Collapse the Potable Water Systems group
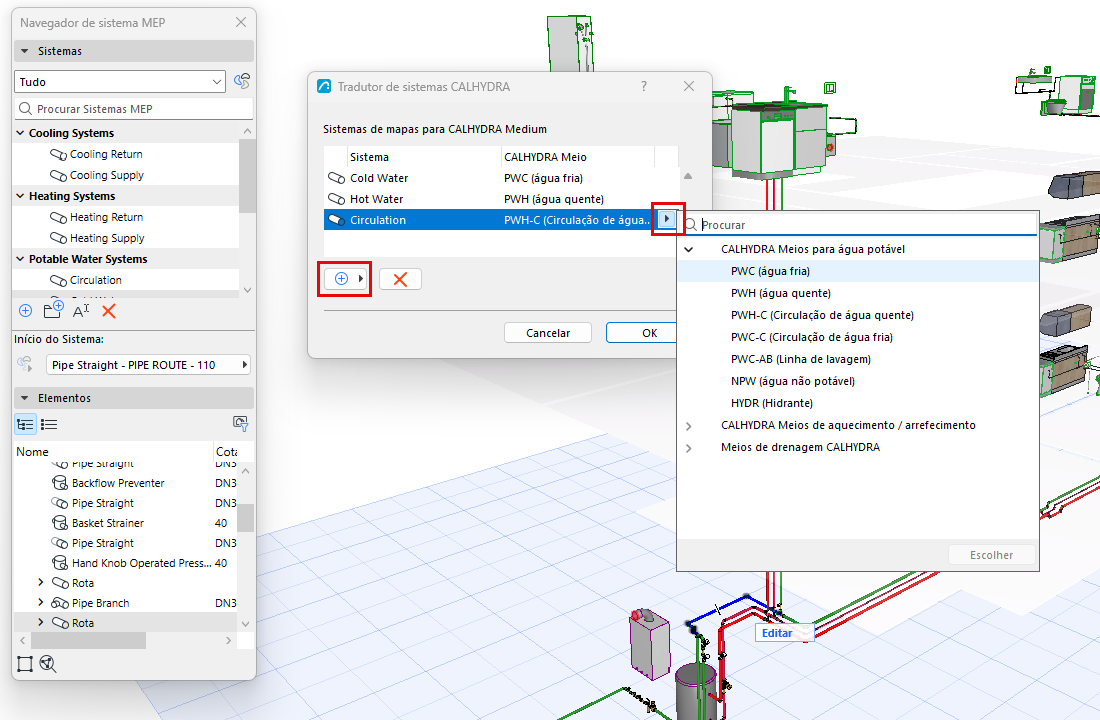Image resolution: width=1100 pixels, height=720 pixels. point(20,259)
